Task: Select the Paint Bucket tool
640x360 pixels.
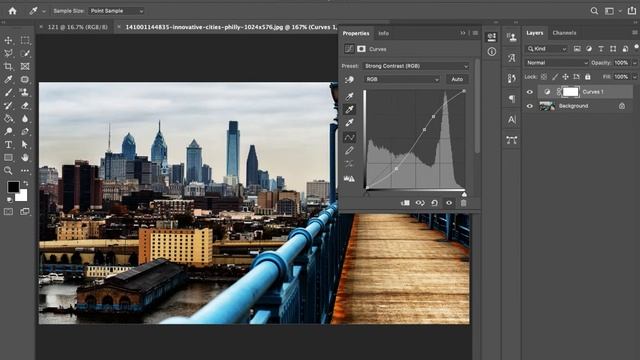Action: click(8, 118)
